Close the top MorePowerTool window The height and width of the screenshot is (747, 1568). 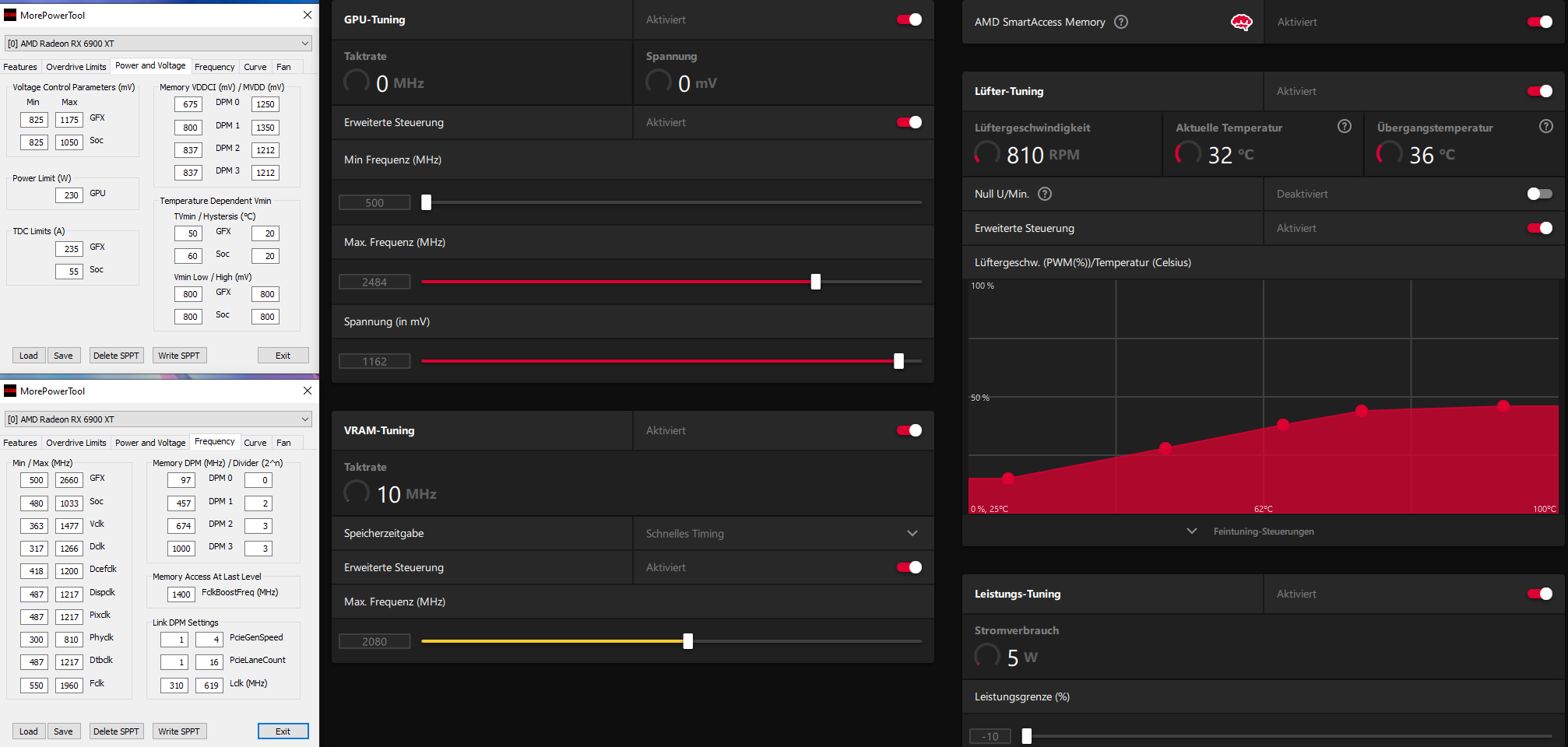pos(308,15)
